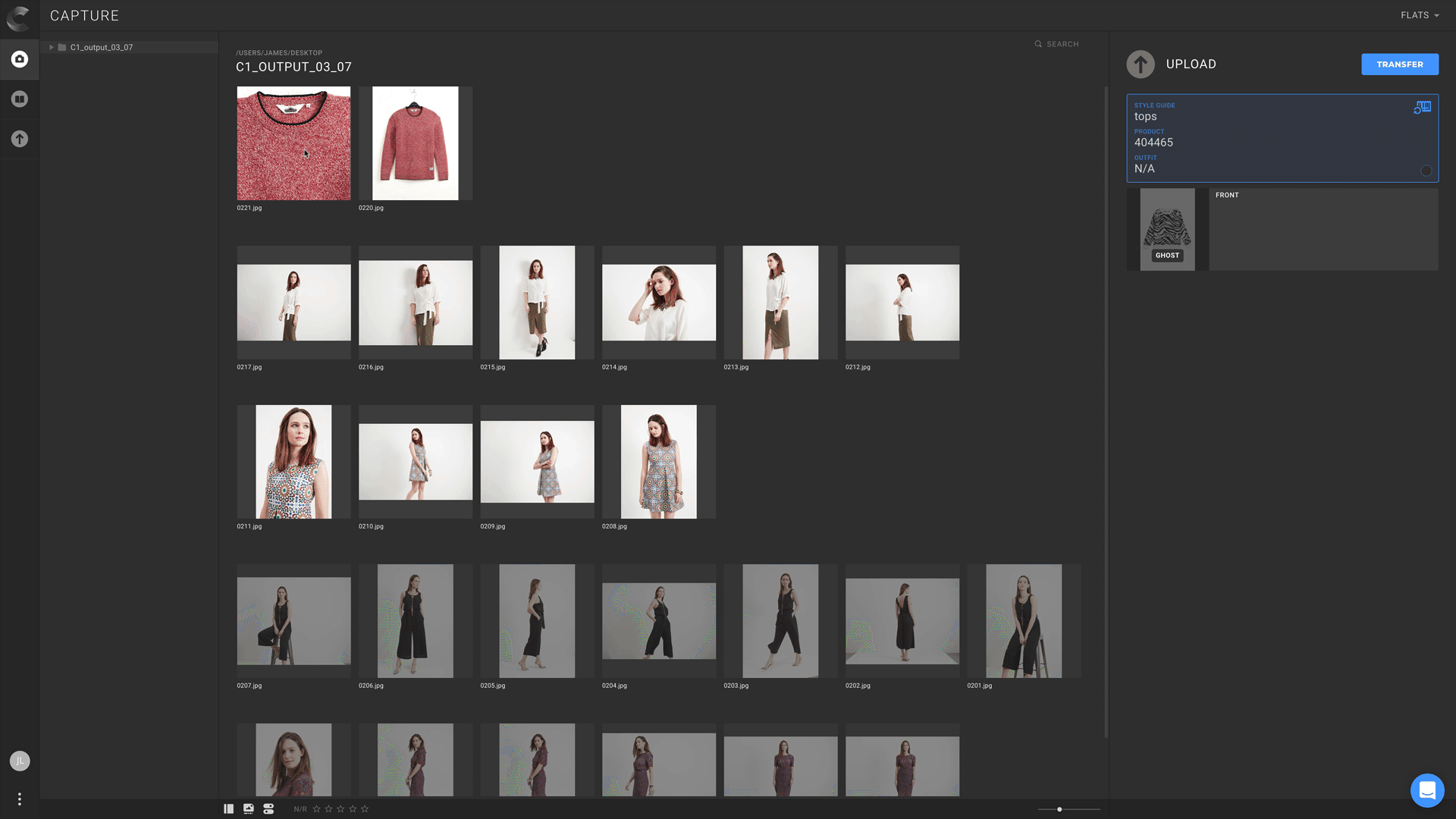
Task: Set rating to the fifth star
Action: [x=365, y=809]
